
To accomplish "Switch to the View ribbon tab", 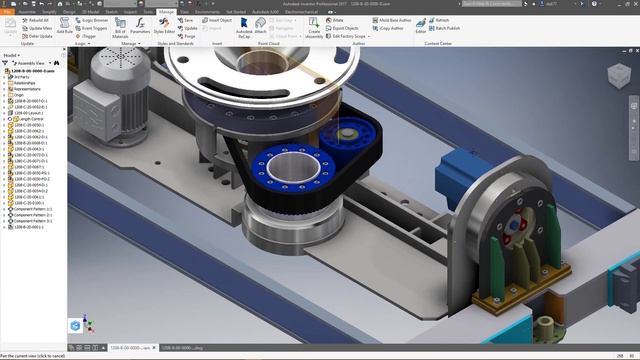I will (x=184, y=12).
